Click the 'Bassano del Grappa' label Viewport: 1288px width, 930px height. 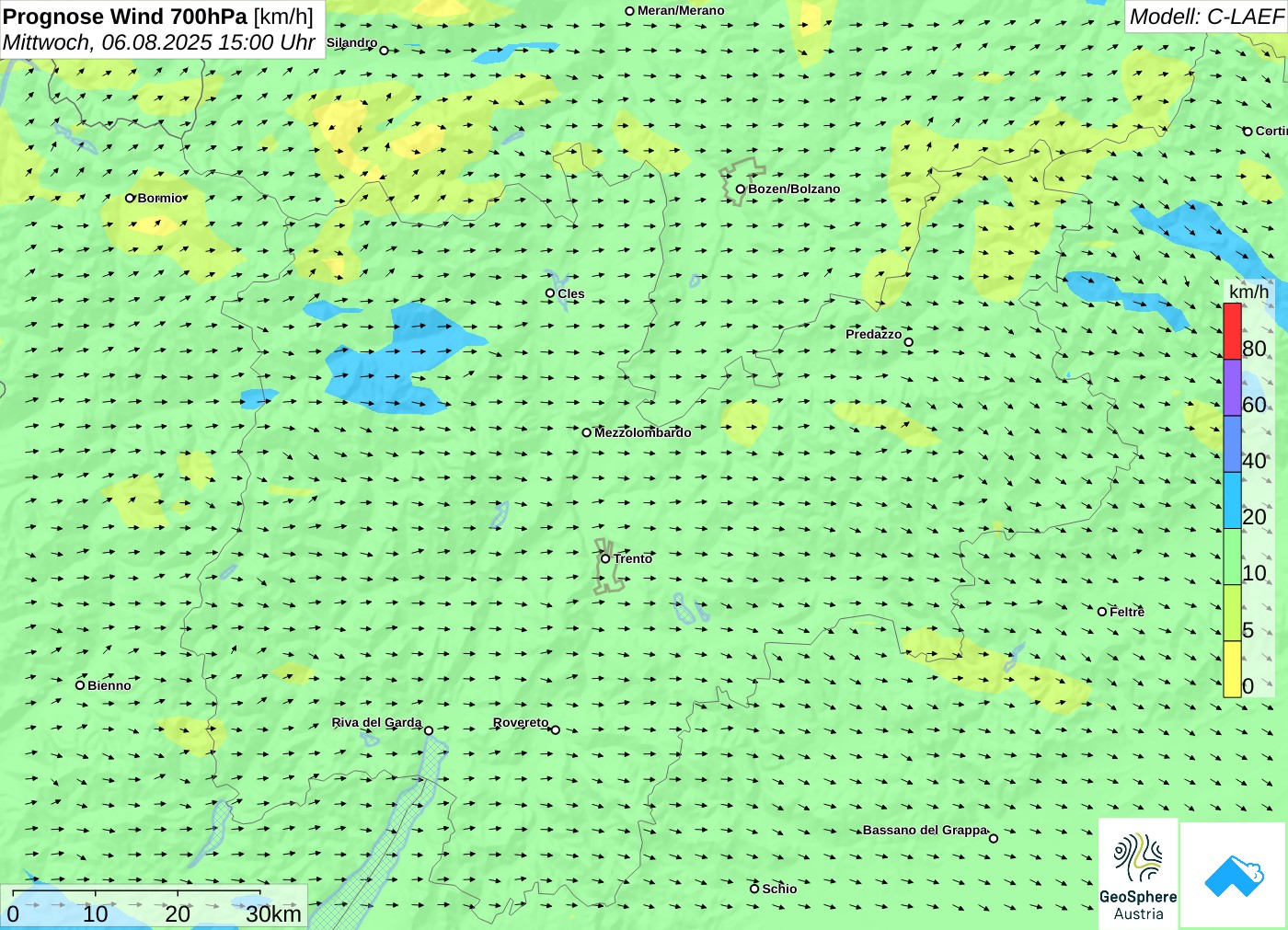[925, 830]
